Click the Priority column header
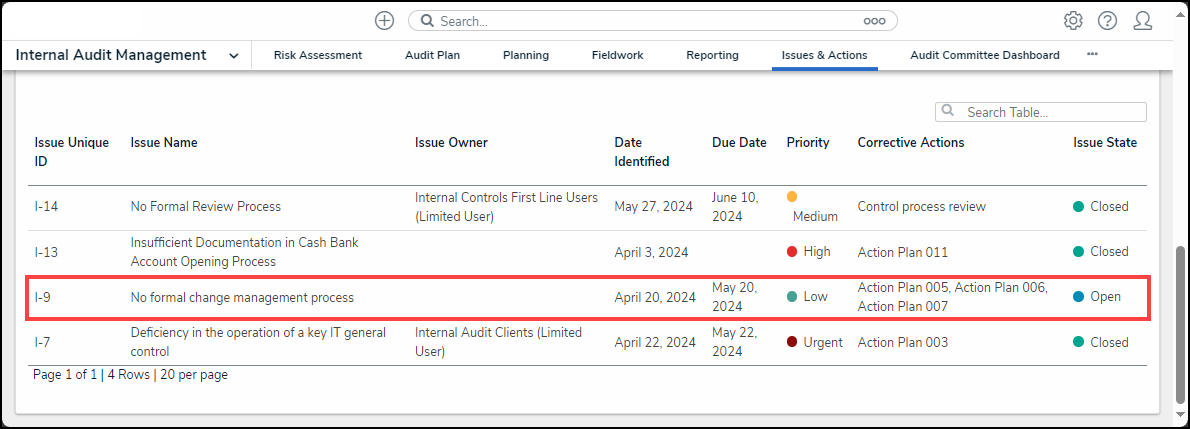This screenshot has width=1190, height=429. [808, 142]
